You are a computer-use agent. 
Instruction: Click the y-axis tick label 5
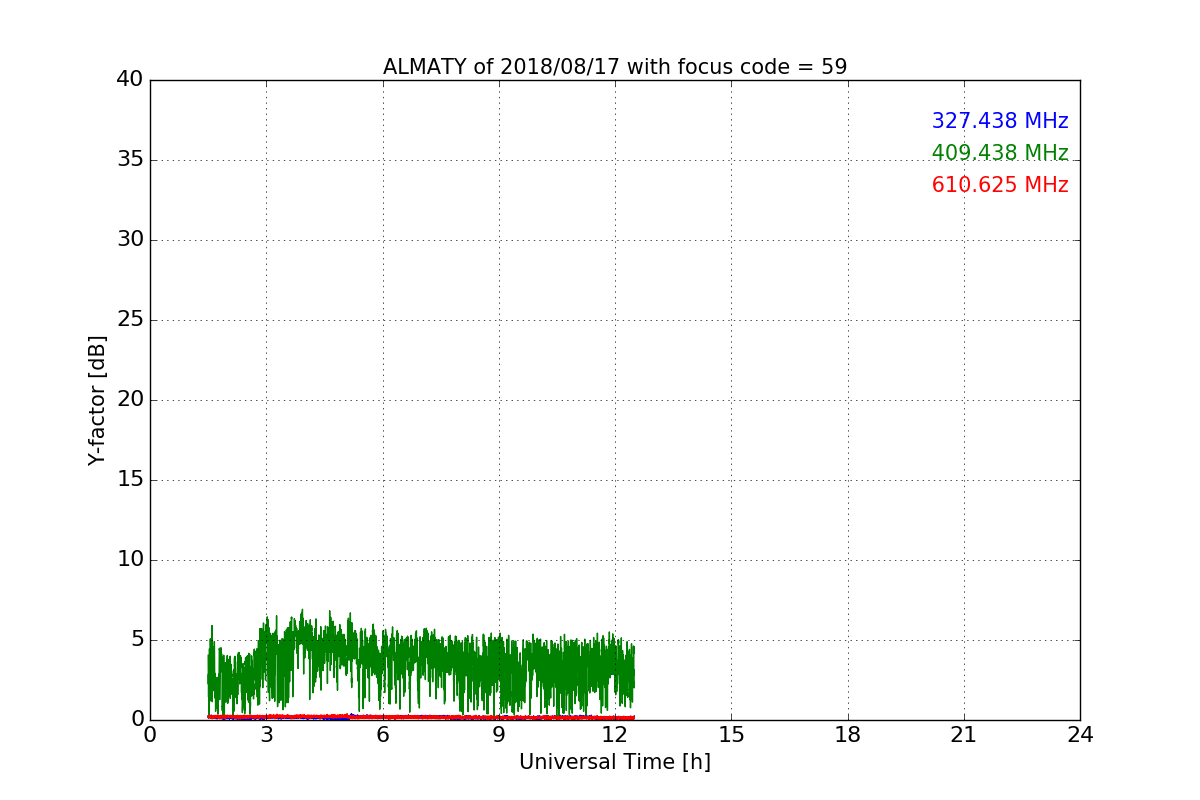click(x=136, y=640)
